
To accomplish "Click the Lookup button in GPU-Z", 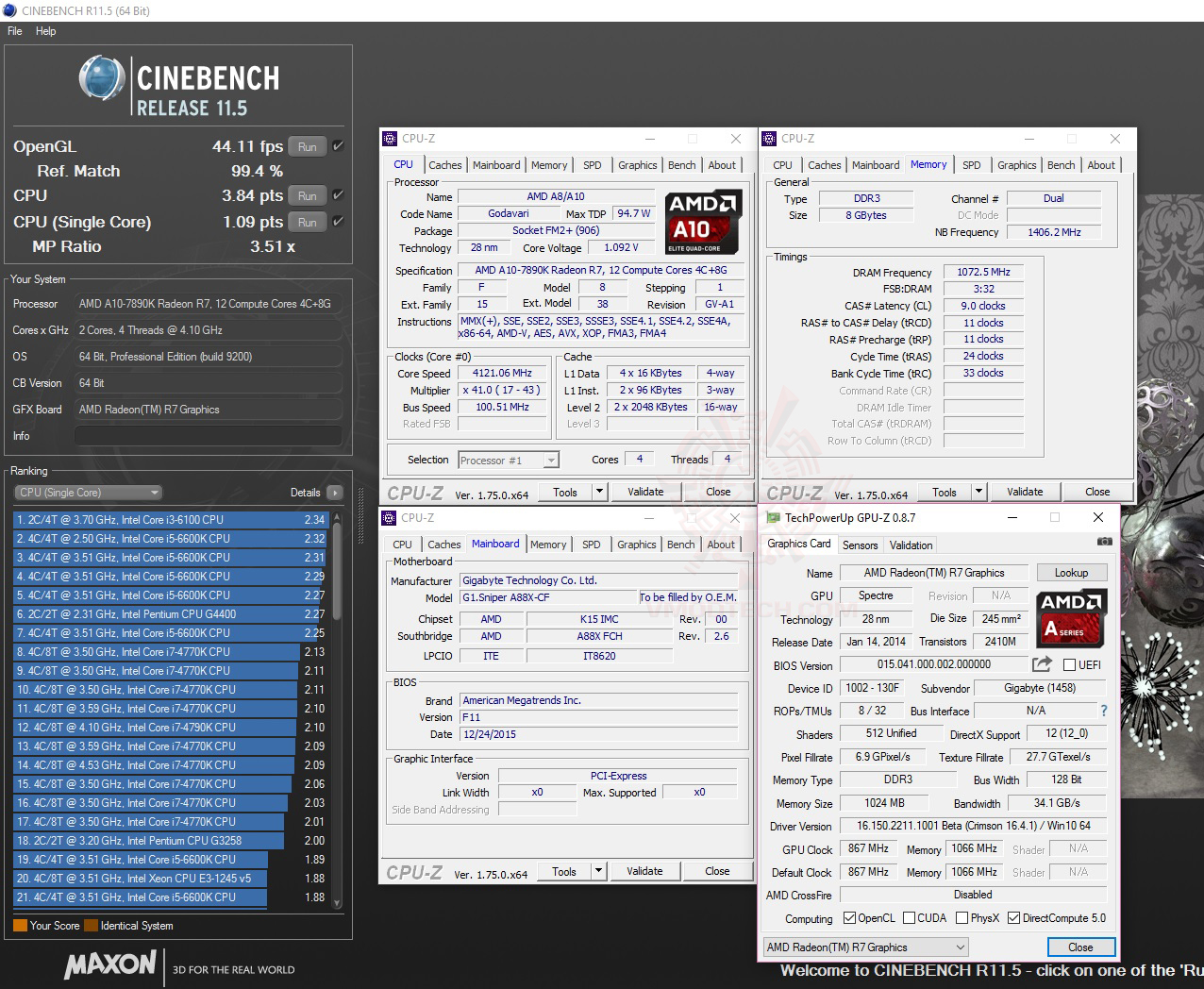I will (1071, 573).
